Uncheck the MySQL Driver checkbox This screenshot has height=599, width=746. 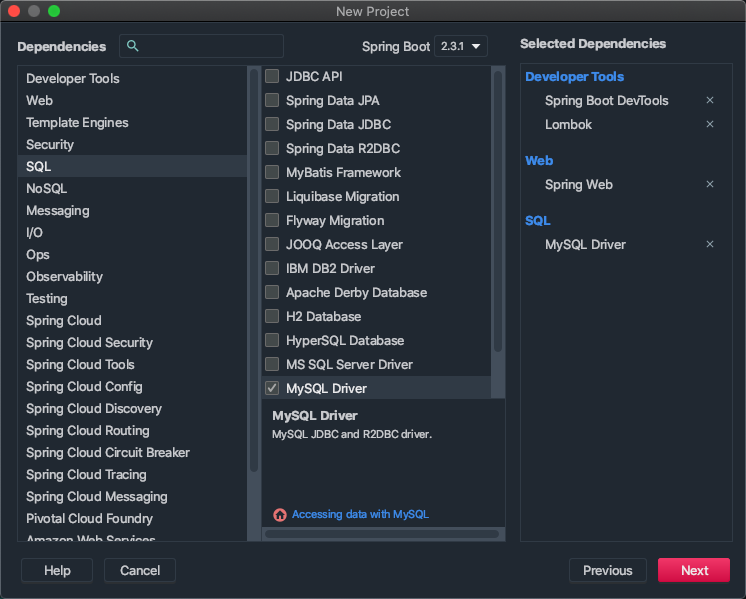pyautogui.click(x=272, y=388)
